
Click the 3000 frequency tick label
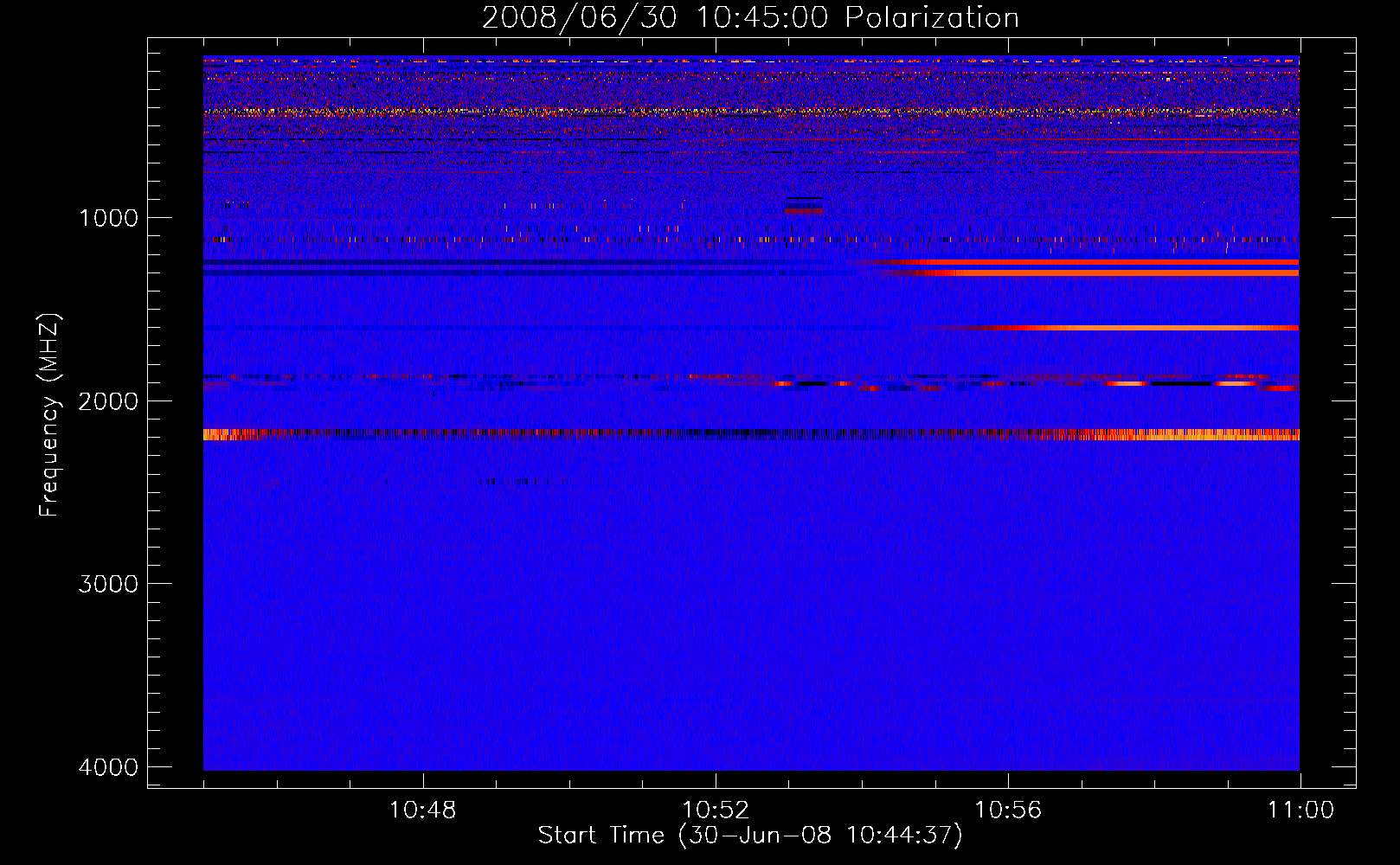point(109,584)
